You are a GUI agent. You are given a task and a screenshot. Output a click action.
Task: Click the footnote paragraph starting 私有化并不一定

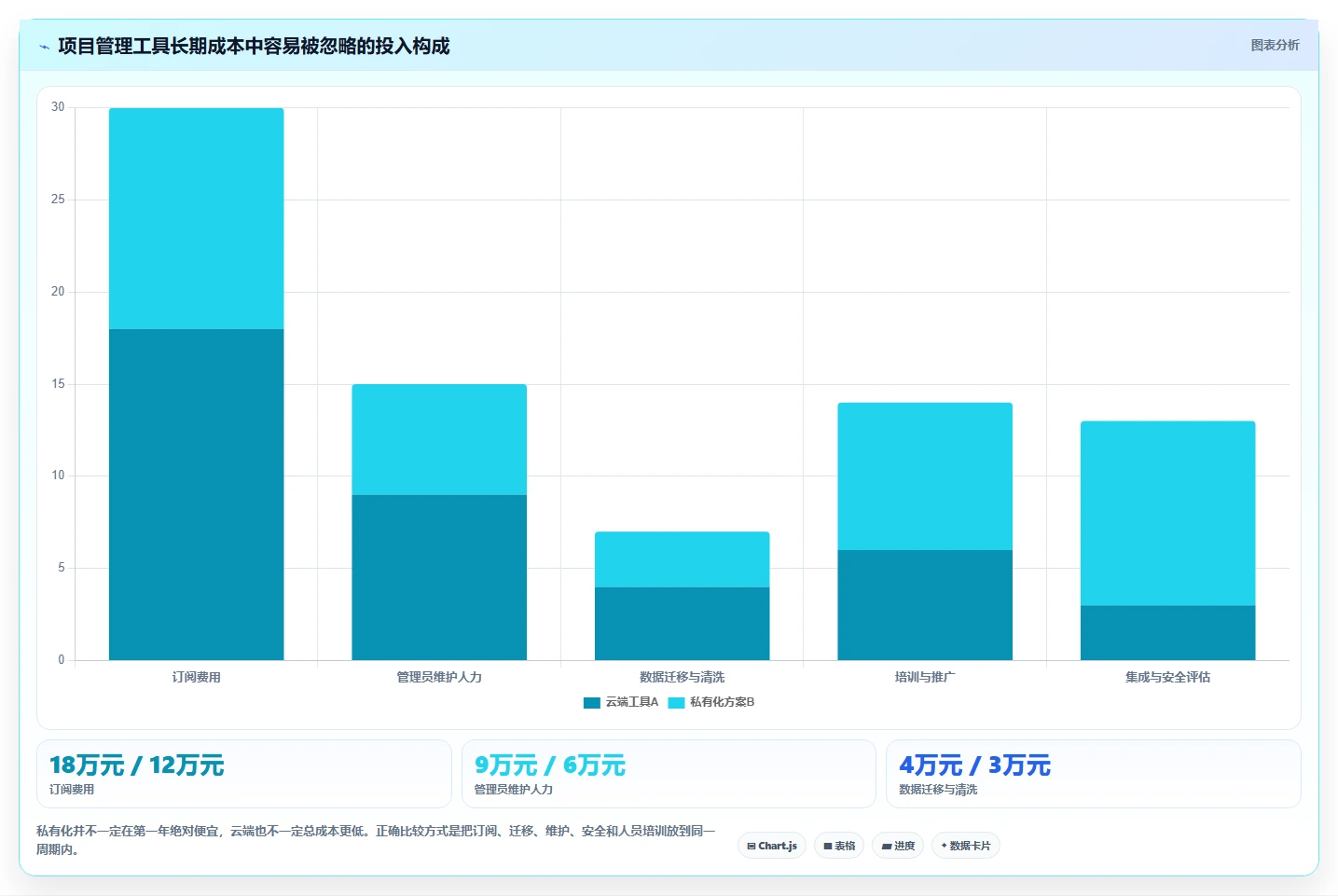click(376, 840)
